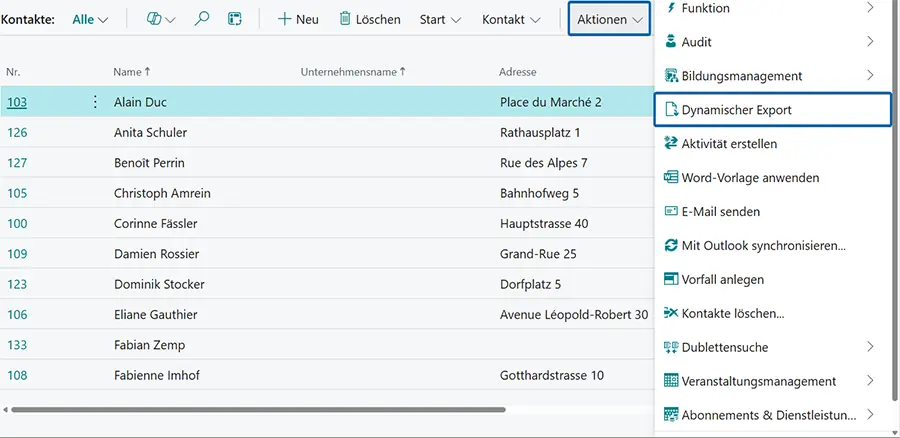Click the Aktivität erstellen icon
Viewport: 900px width, 438px height.
671,144
